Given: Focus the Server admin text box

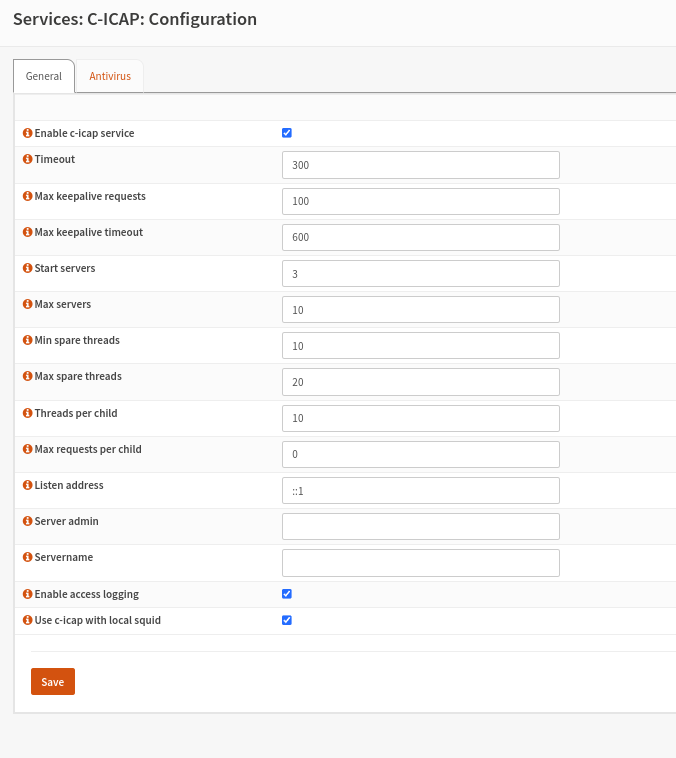Looking at the screenshot, I should [x=420, y=526].
